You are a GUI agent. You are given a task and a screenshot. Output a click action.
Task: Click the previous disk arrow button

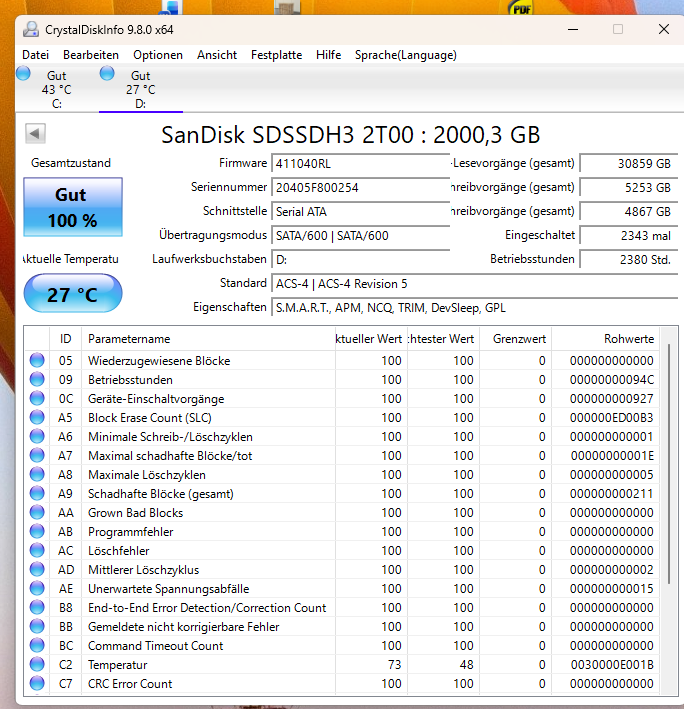(35, 133)
